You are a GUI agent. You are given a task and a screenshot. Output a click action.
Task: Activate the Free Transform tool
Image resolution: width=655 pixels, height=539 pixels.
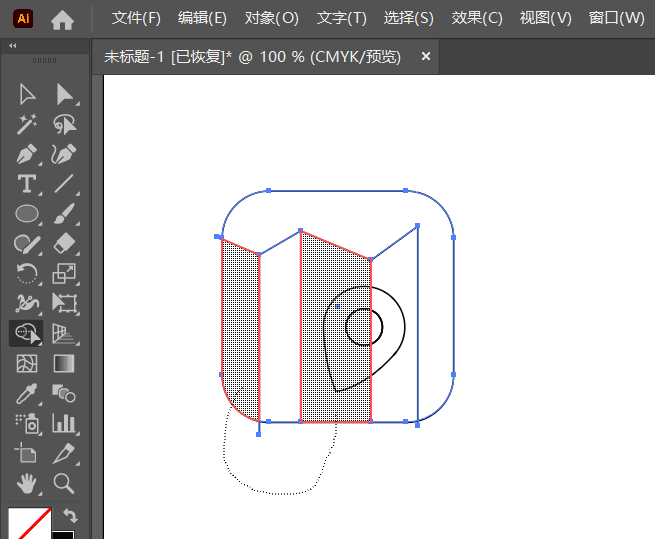(x=65, y=303)
